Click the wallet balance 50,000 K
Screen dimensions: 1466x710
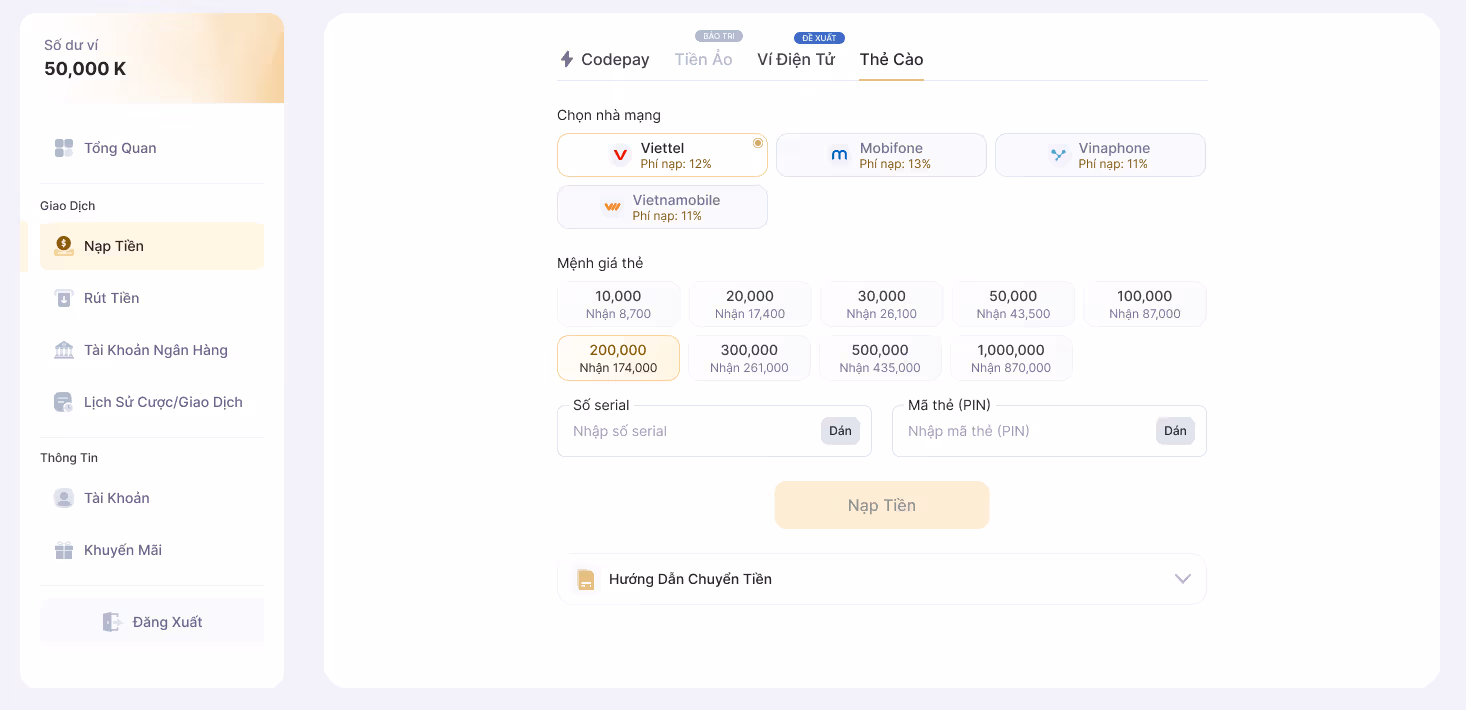(85, 69)
